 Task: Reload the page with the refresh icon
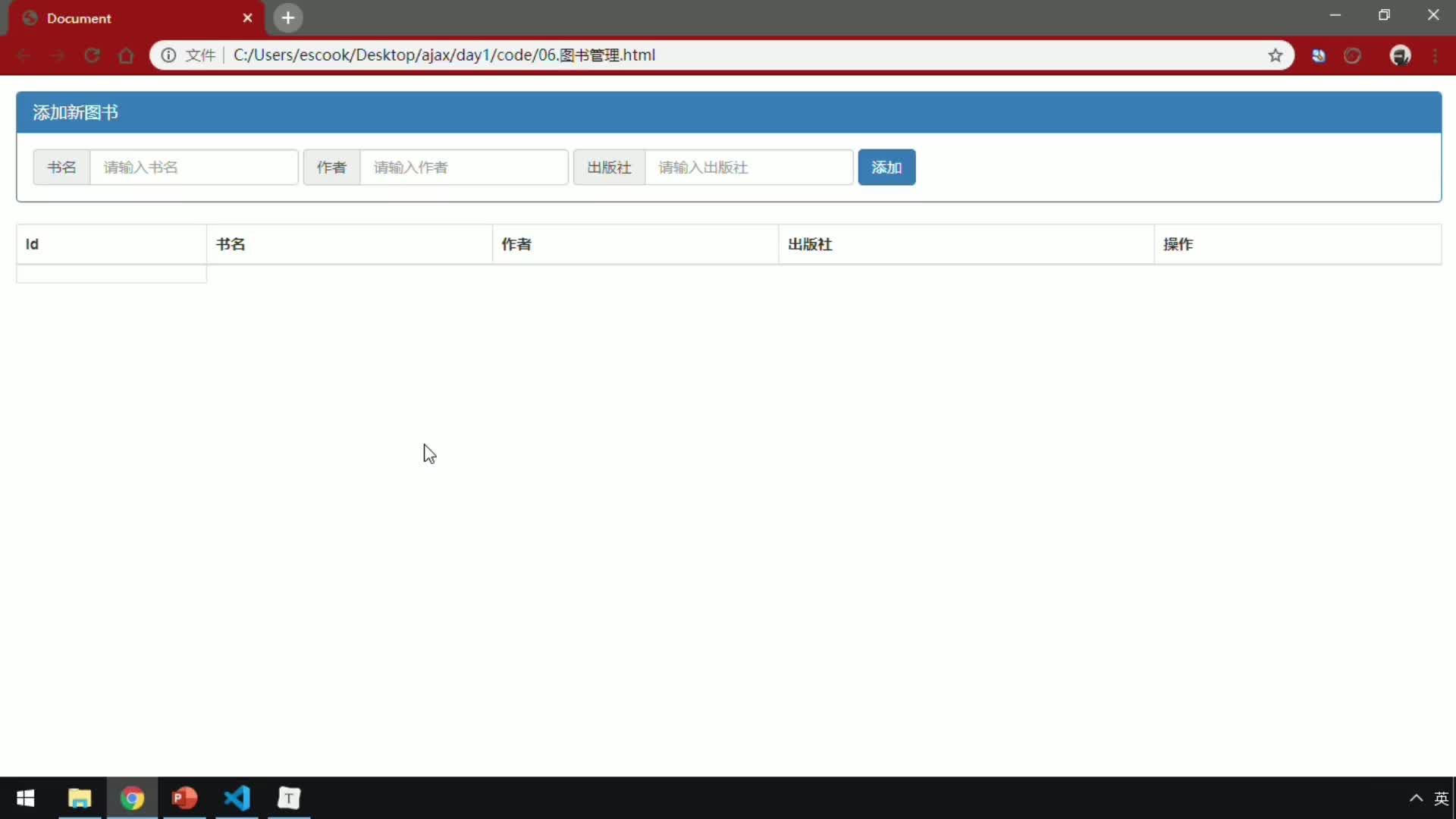[x=92, y=55]
